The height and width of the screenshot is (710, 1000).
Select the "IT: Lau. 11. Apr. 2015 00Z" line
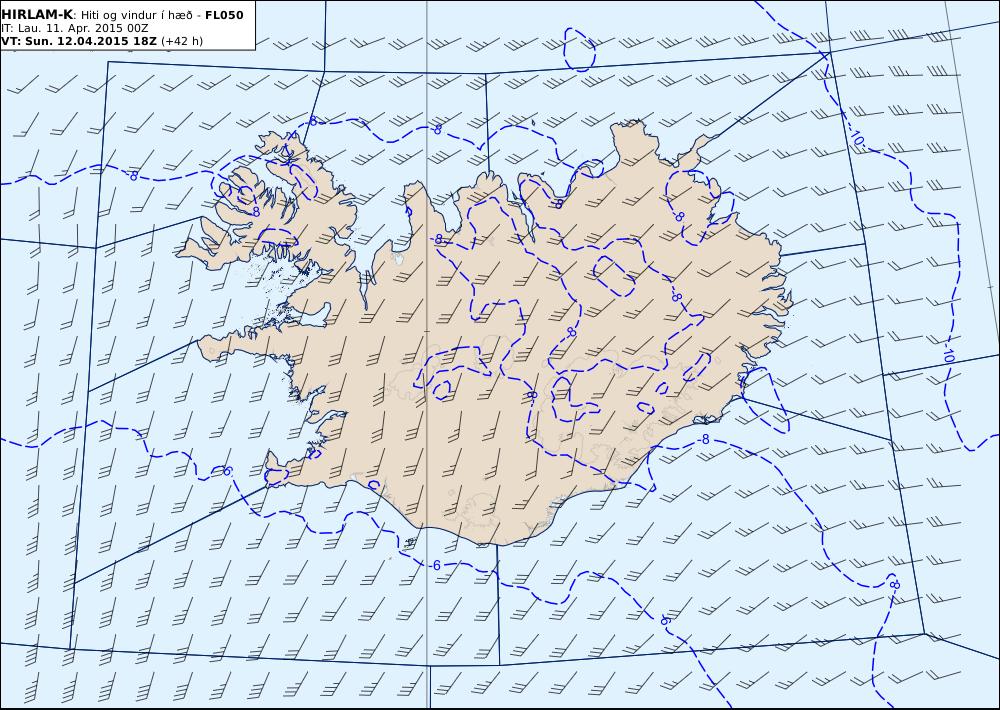75,28
